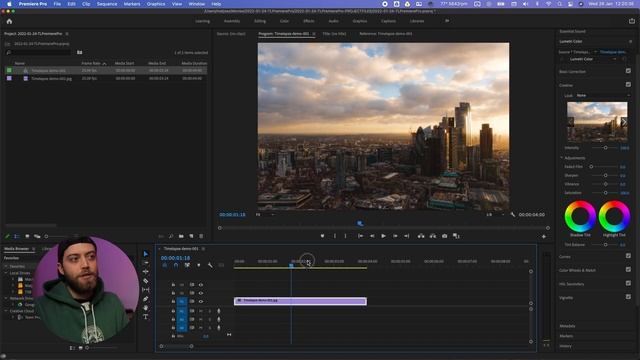Viewport: 640px width, 360px height.
Task: Click the Add Marker icon in timeline
Action: click(199, 265)
